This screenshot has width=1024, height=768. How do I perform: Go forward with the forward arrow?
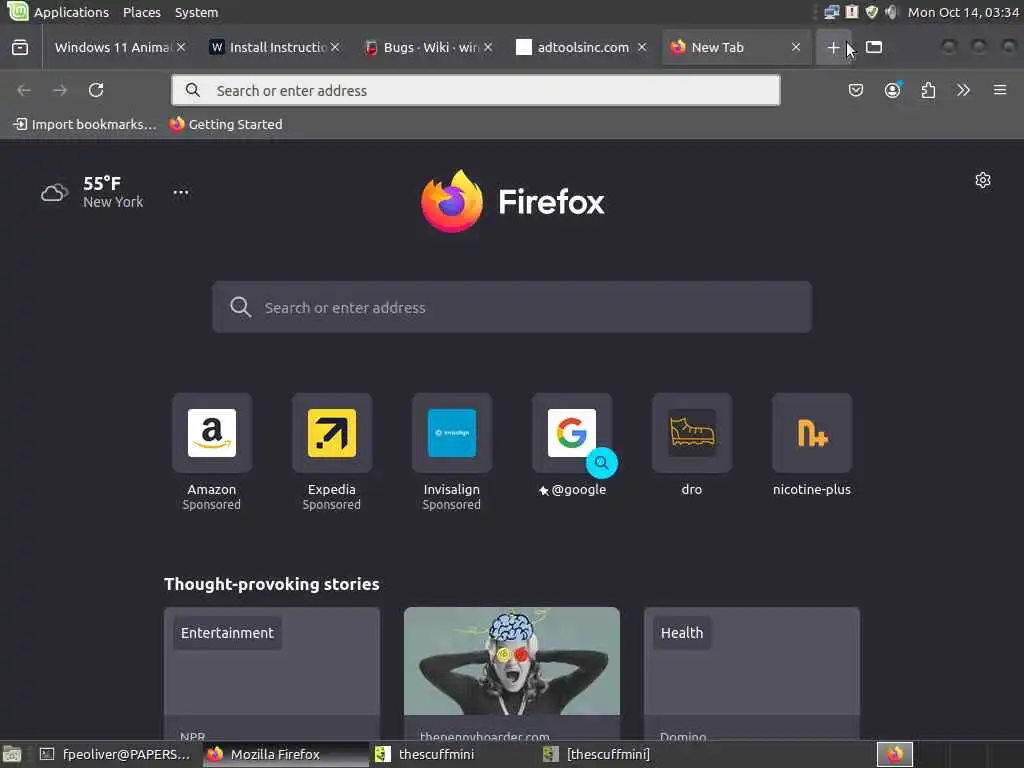[60, 90]
